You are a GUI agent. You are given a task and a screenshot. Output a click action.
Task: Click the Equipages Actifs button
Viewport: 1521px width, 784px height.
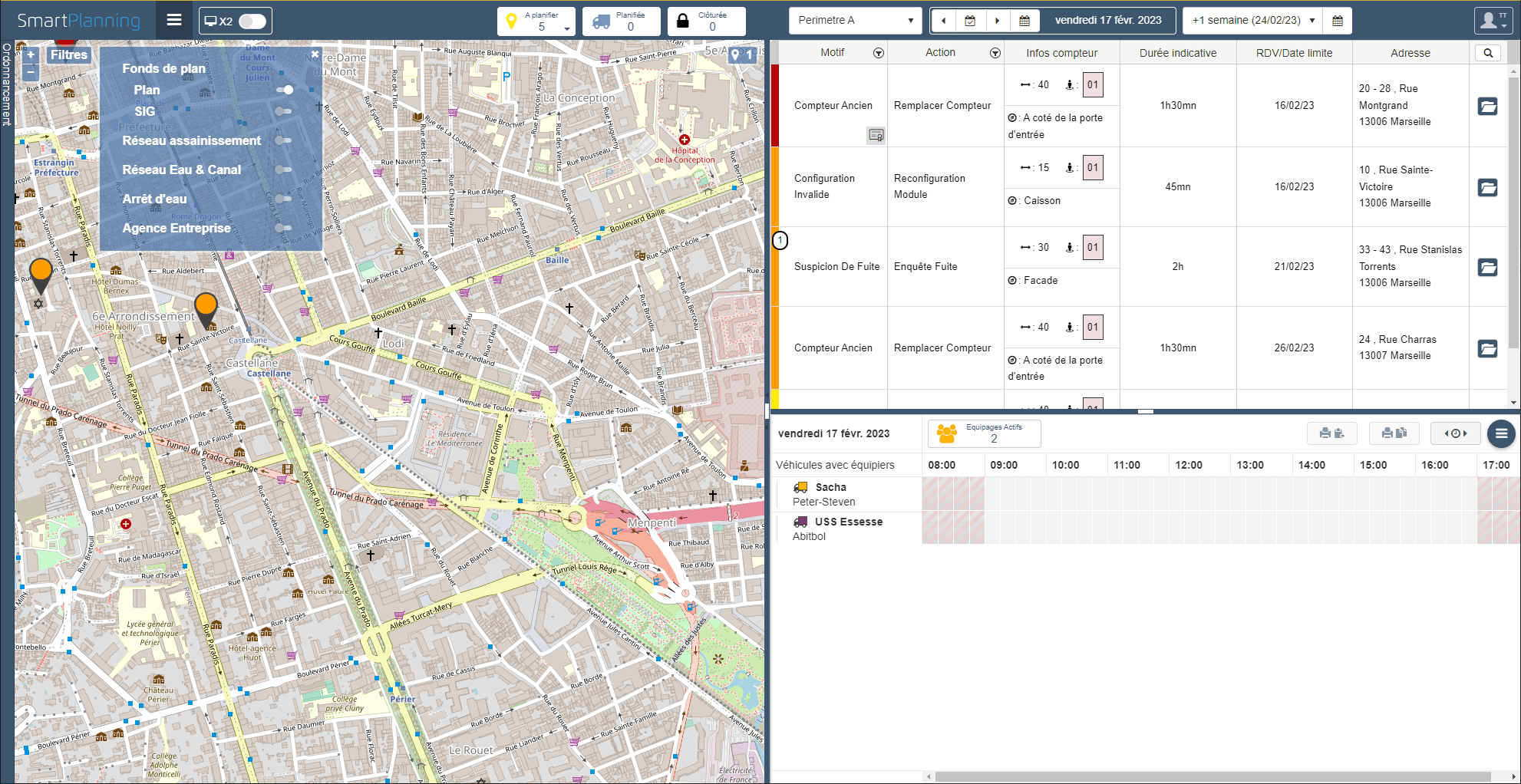pos(983,433)
